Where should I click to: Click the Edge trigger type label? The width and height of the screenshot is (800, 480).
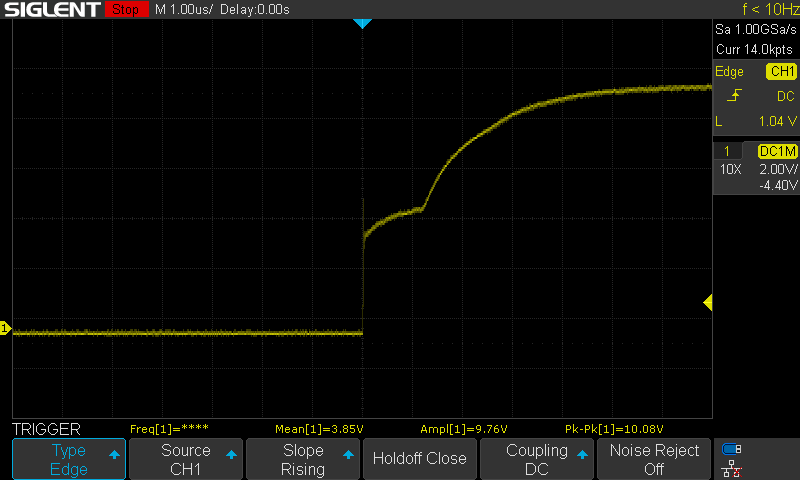coord(729,72)
